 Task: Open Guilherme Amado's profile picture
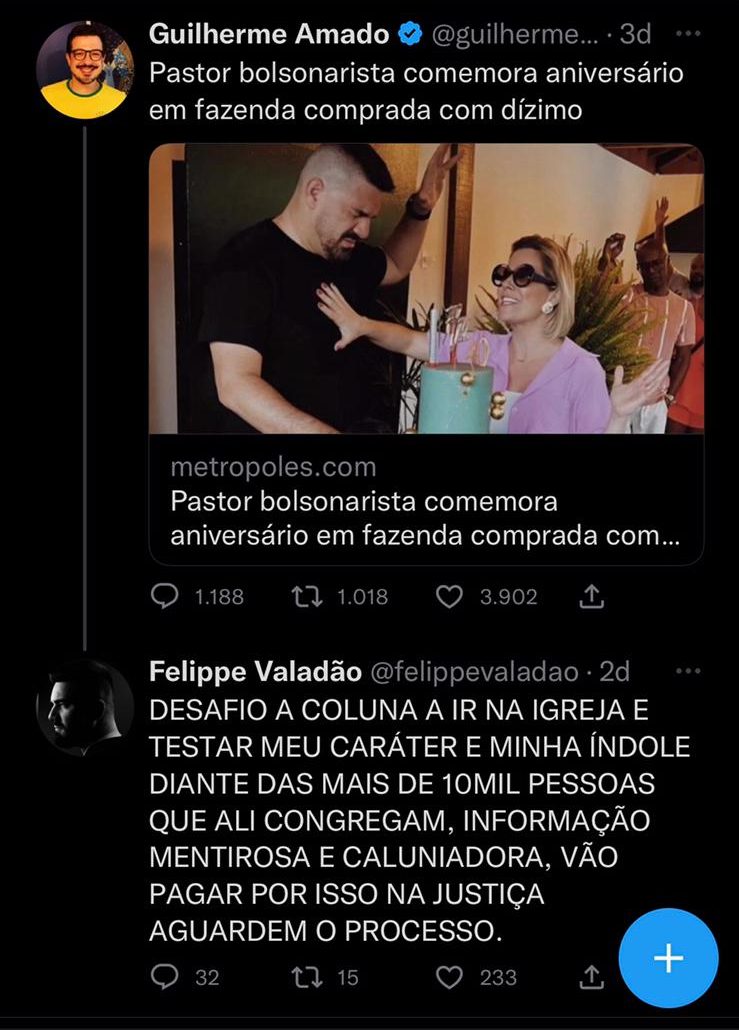tap(85, 70)
